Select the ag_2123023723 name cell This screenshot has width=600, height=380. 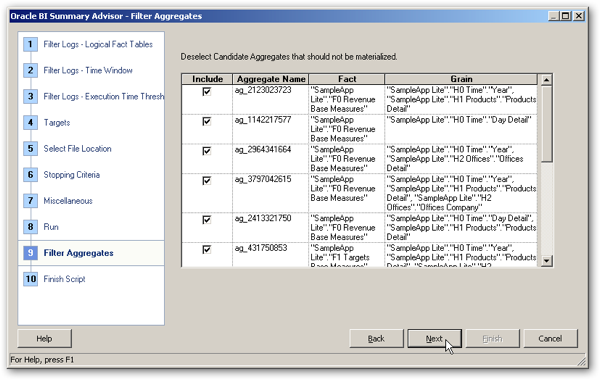coord(270,99)
